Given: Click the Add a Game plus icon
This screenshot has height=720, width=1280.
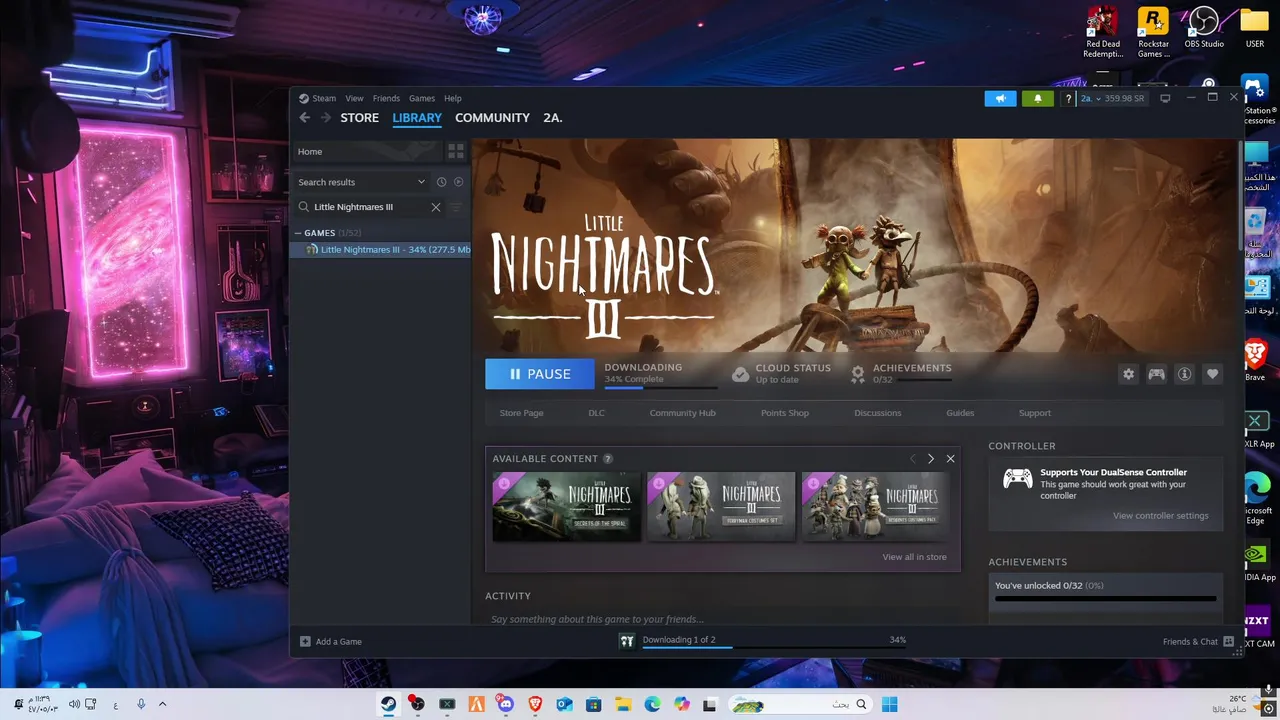Looking at the screenshot, I should (x=305, y=641).
